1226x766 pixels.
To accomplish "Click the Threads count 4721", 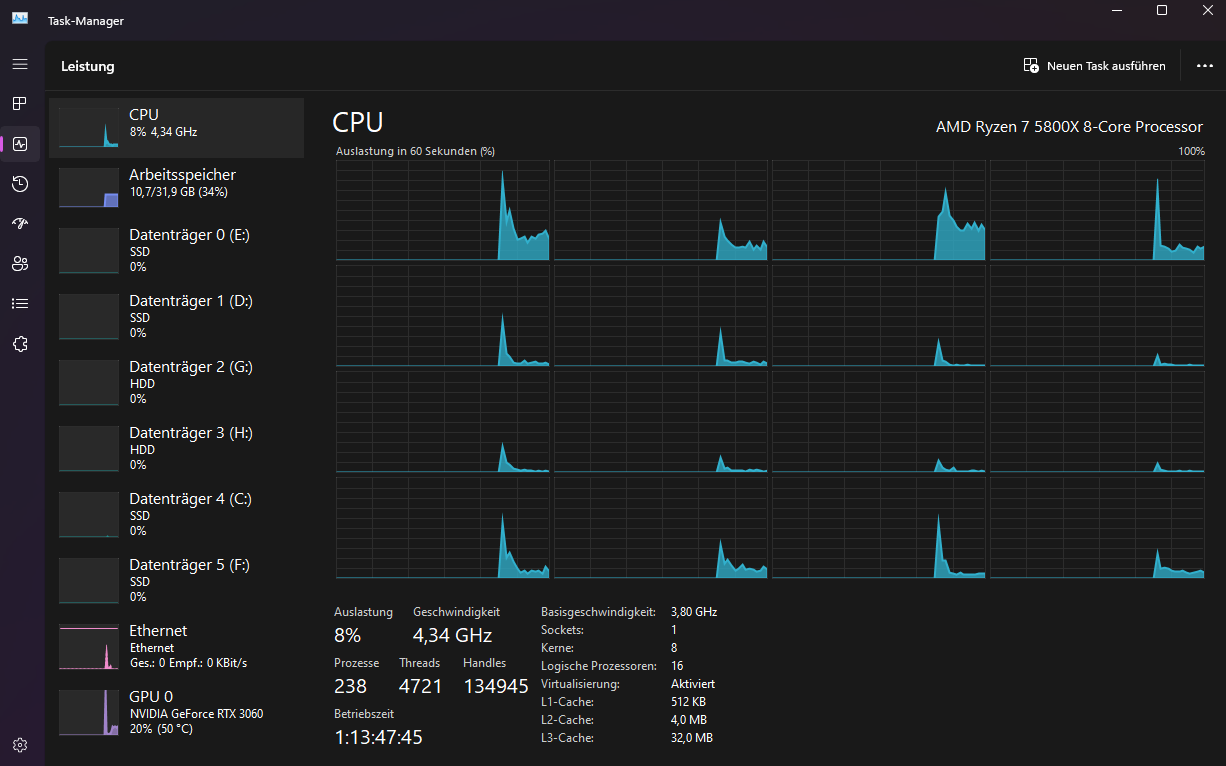I will pos(419,686).
